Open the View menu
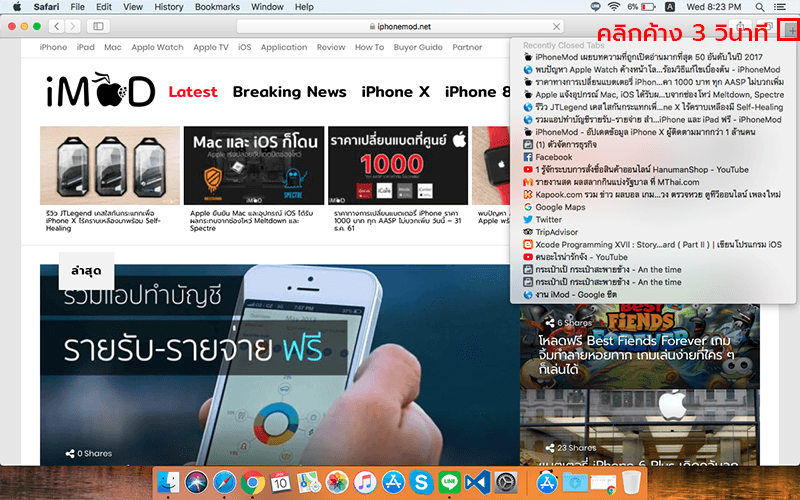 (133, 7)
